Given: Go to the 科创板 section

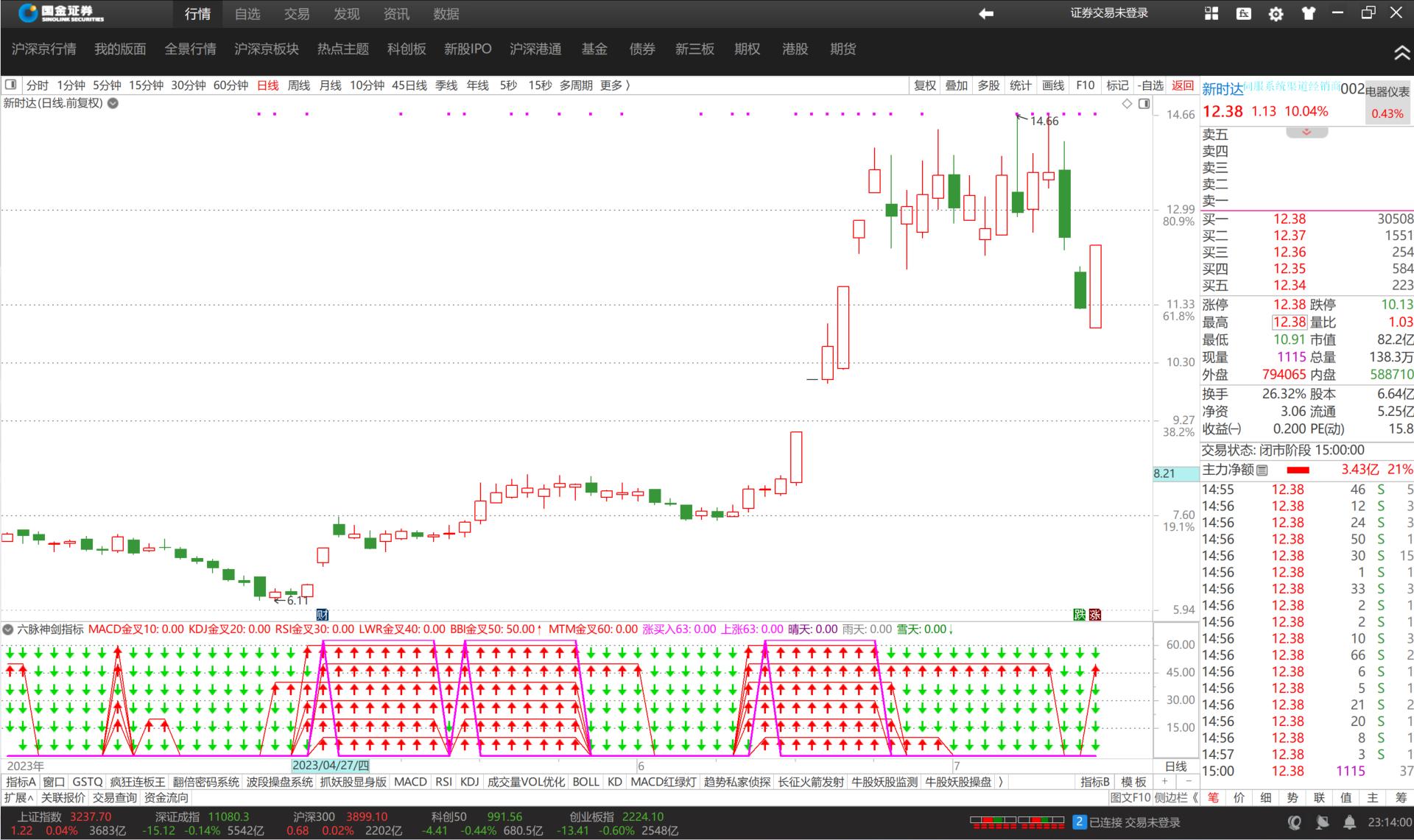Looking at the screenshot, I should pos(407,49).
